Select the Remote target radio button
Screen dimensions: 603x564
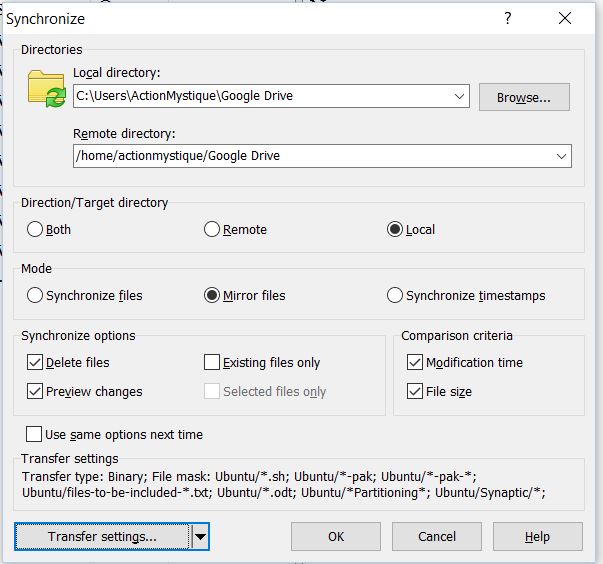pyautogui.click(x=212, y=229)
